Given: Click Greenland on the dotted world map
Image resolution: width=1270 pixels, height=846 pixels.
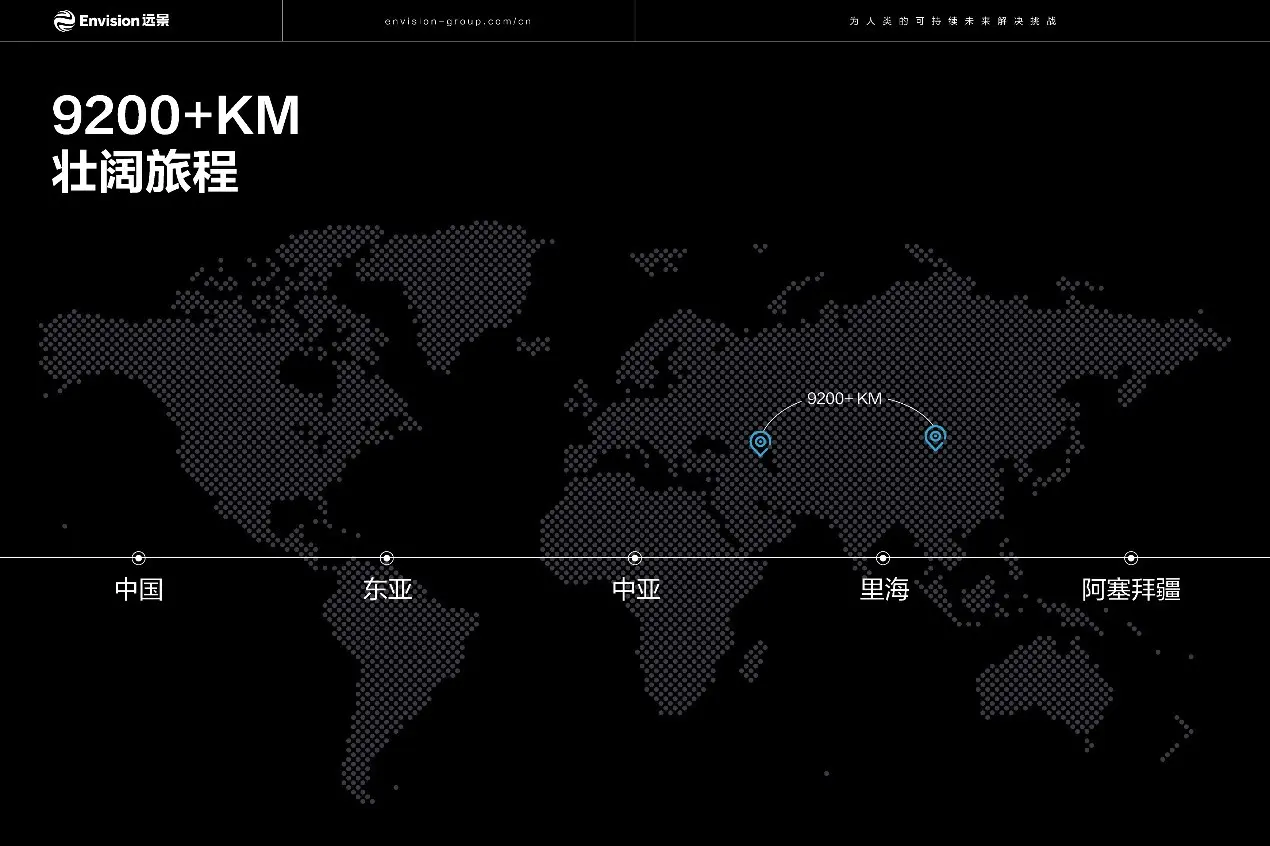Looking at the screenshot, I should coord(460,290).
